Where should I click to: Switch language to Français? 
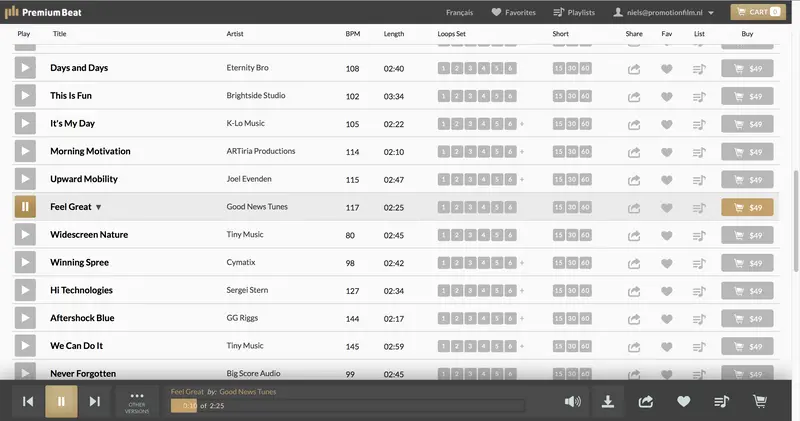[x=459, y=12]
